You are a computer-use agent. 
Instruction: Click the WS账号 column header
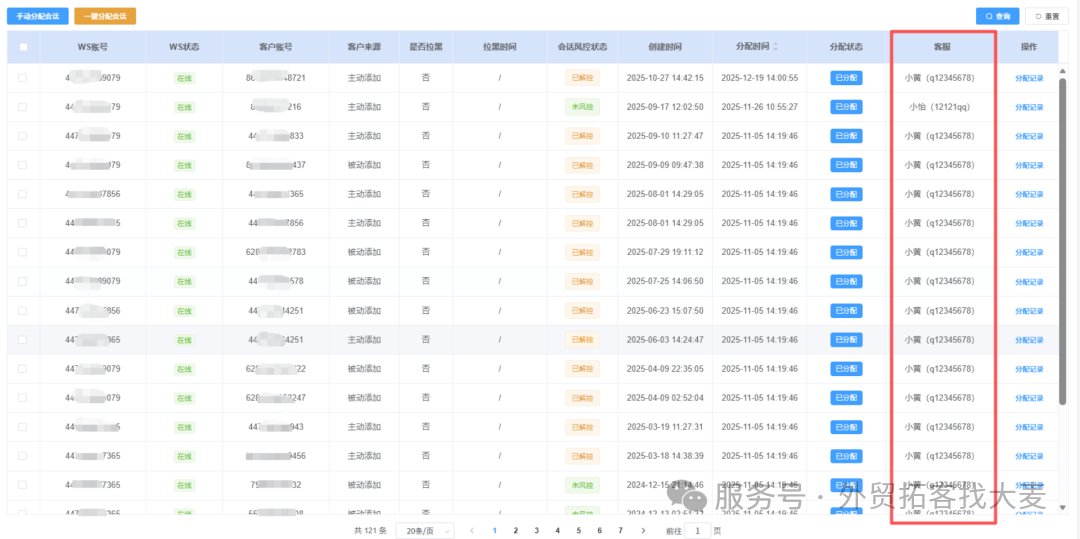pos(93,47)
